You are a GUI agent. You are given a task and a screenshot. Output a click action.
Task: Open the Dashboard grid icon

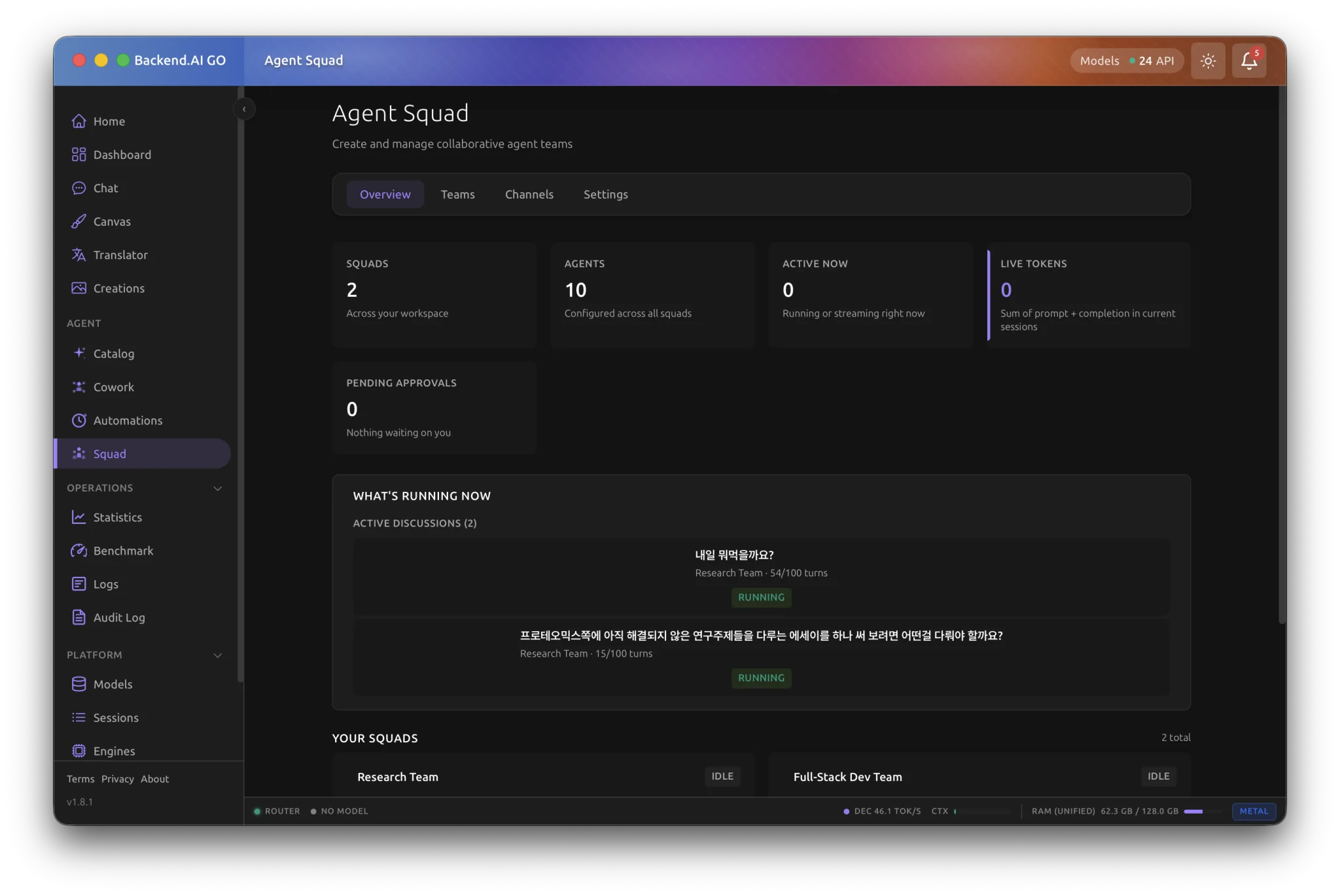tap(79, 154)
